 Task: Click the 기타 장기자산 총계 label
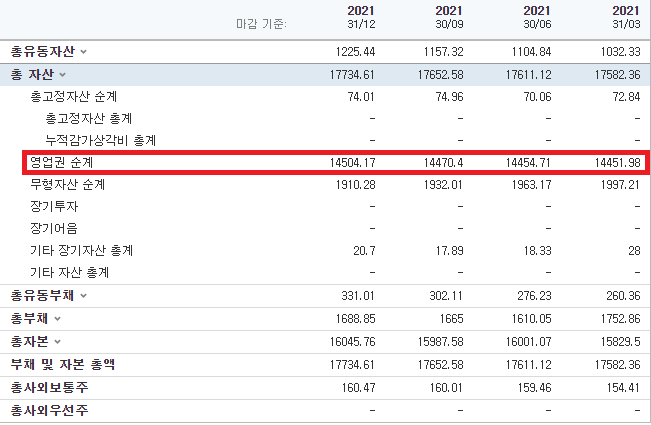81,250
